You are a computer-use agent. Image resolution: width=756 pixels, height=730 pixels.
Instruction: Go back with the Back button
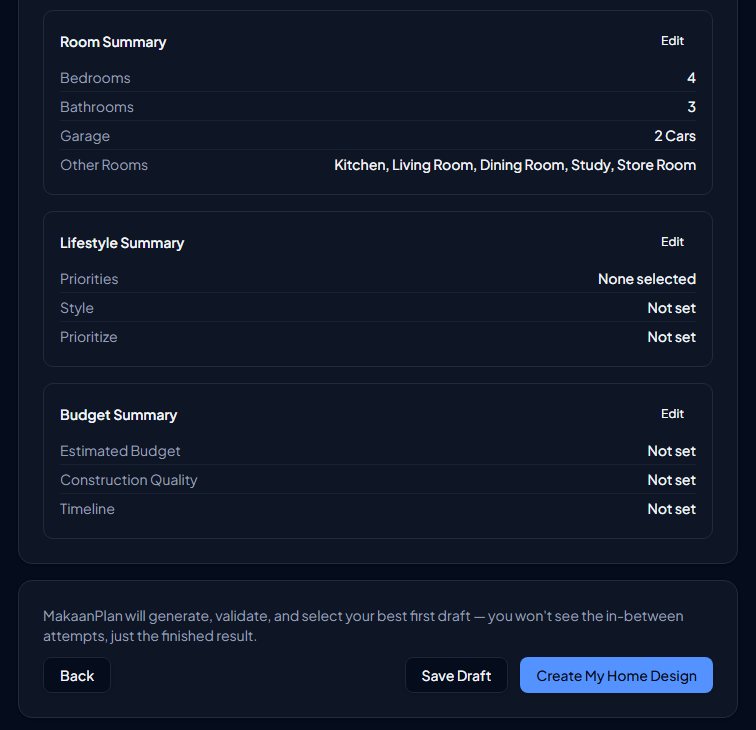77,676
